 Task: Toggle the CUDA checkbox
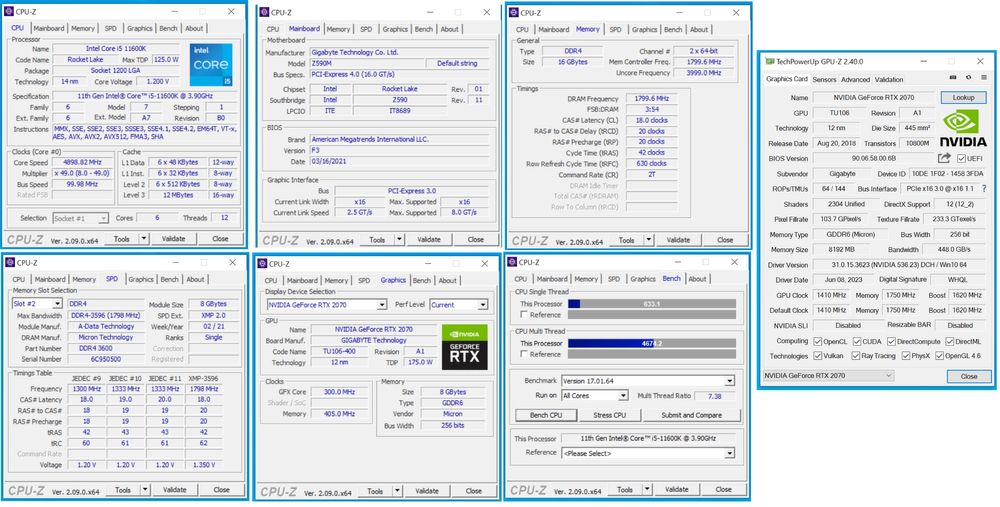(x=857, y=341)
